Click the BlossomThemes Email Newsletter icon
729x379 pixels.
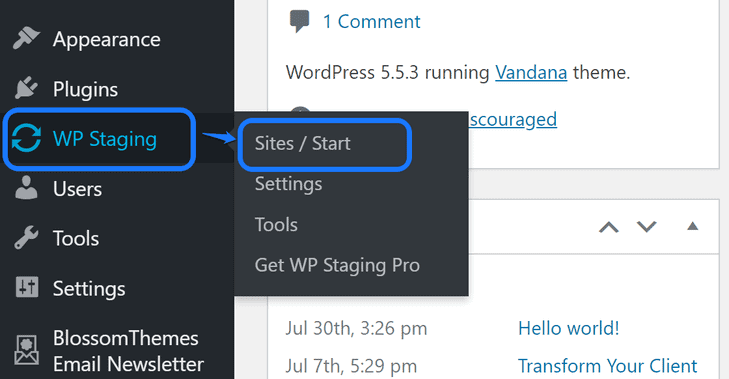point(26,350)
